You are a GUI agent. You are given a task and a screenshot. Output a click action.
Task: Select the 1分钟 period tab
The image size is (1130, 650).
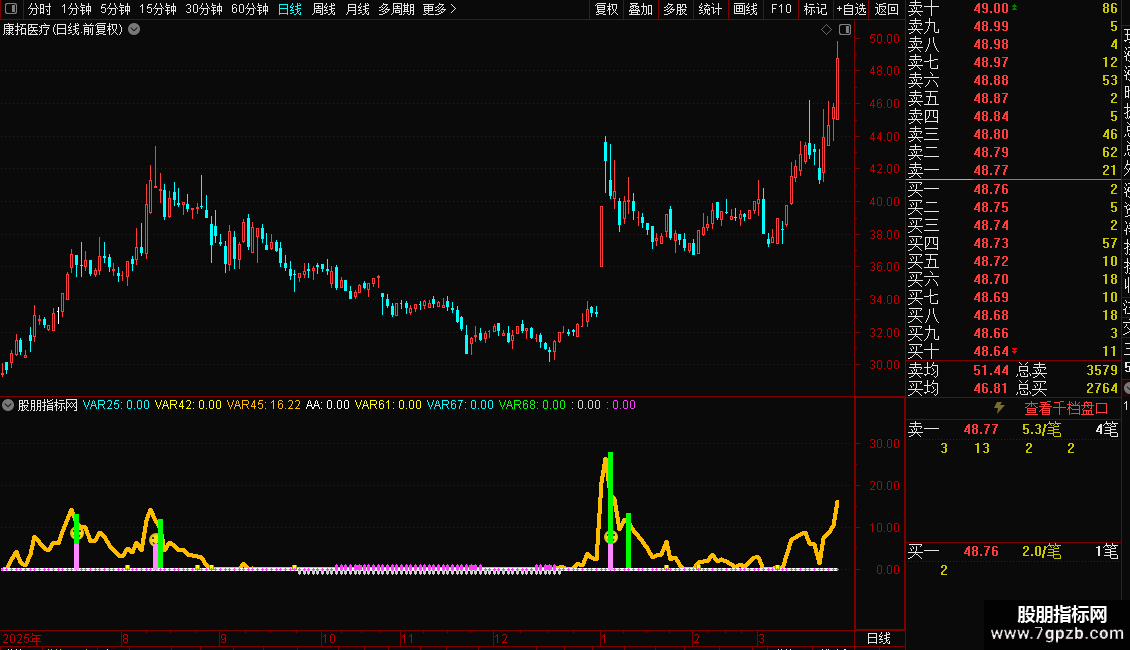pos(76,9)
